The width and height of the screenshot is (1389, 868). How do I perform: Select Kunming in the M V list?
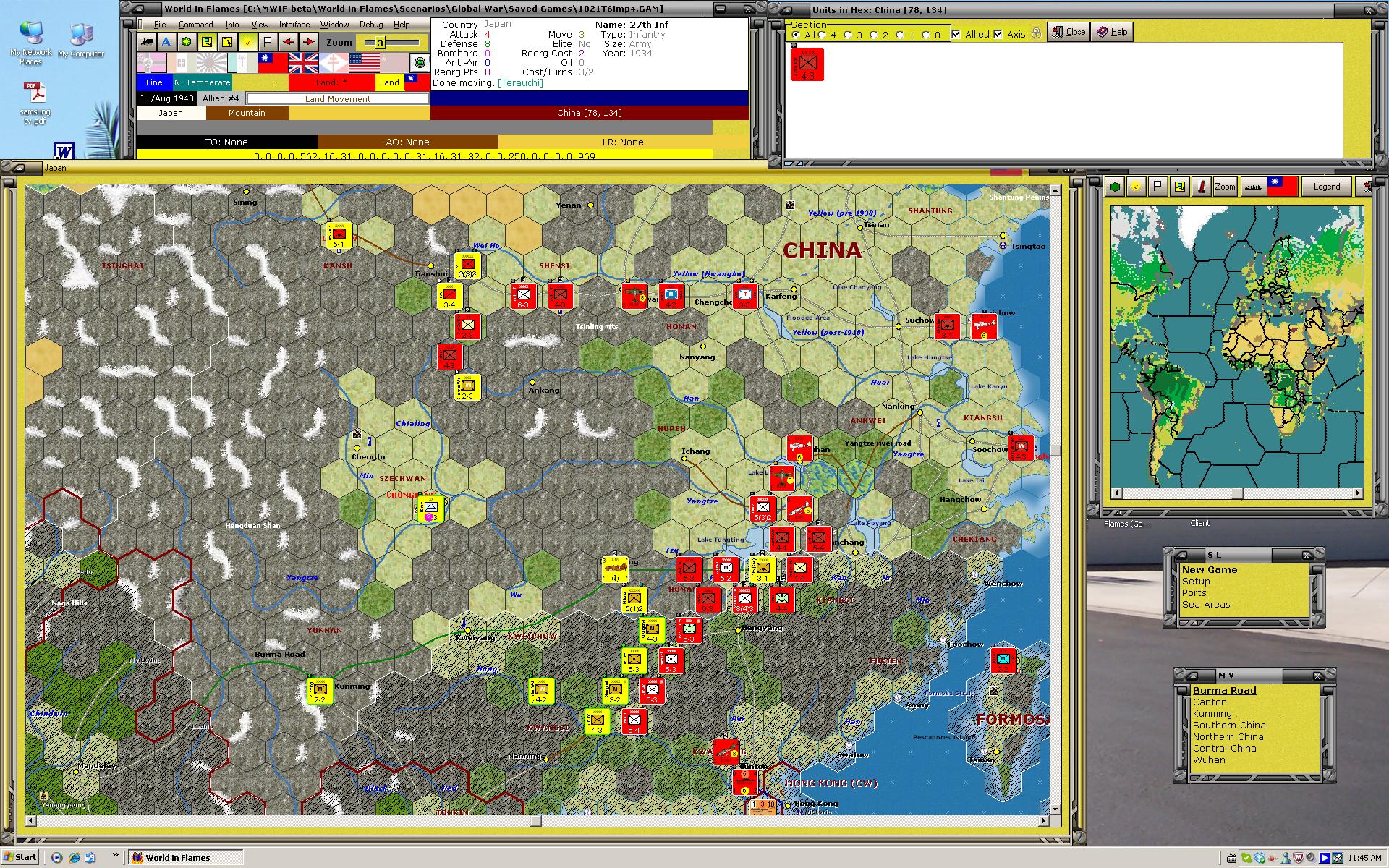[x=1212, y=713]
